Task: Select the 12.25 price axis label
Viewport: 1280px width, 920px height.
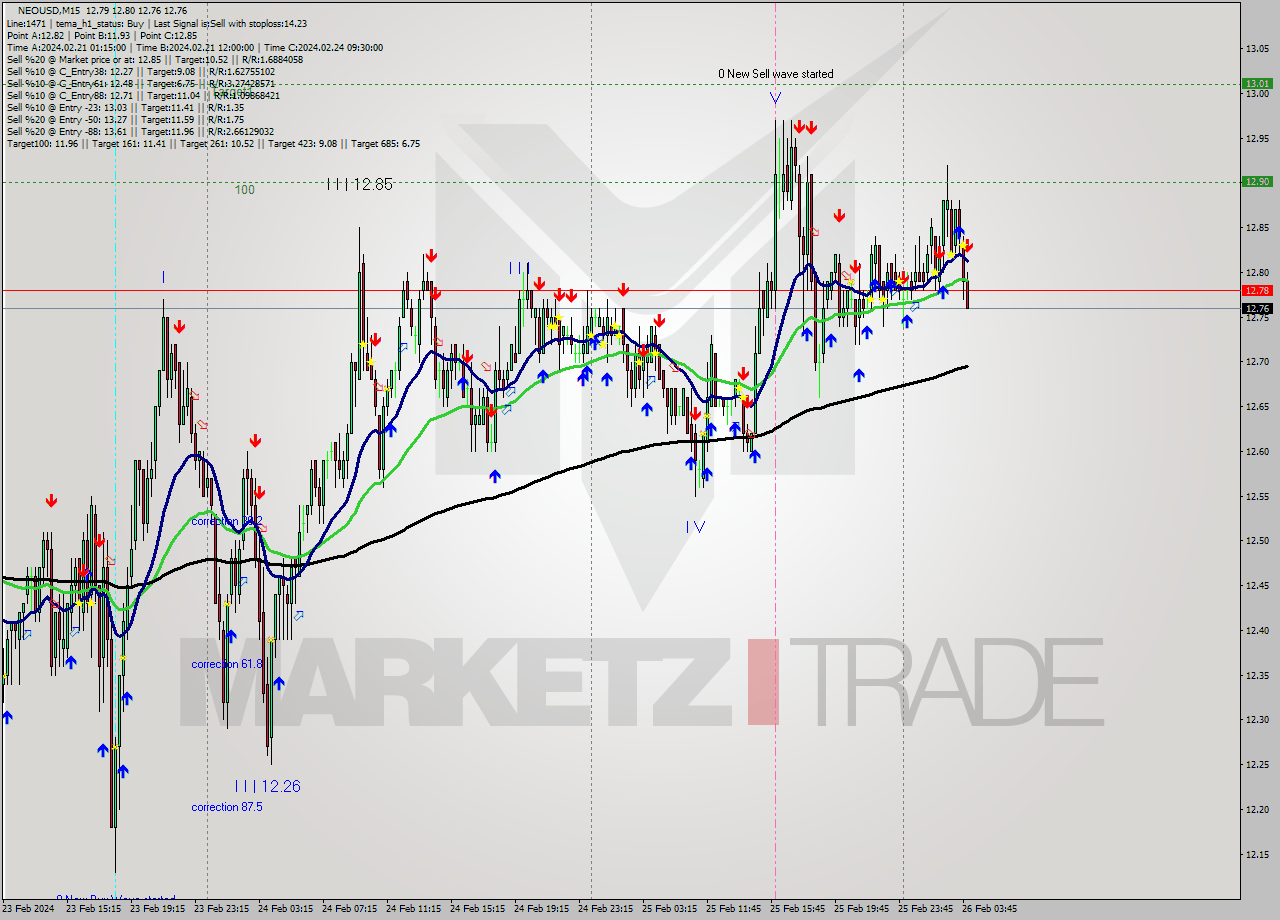Action: pyautogui.click(x=1257, y=765)
